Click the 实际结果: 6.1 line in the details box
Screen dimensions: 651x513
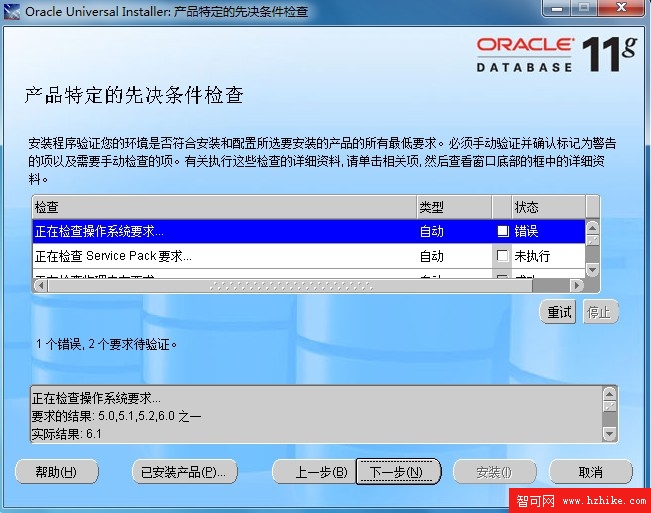(x=66, y=434)
